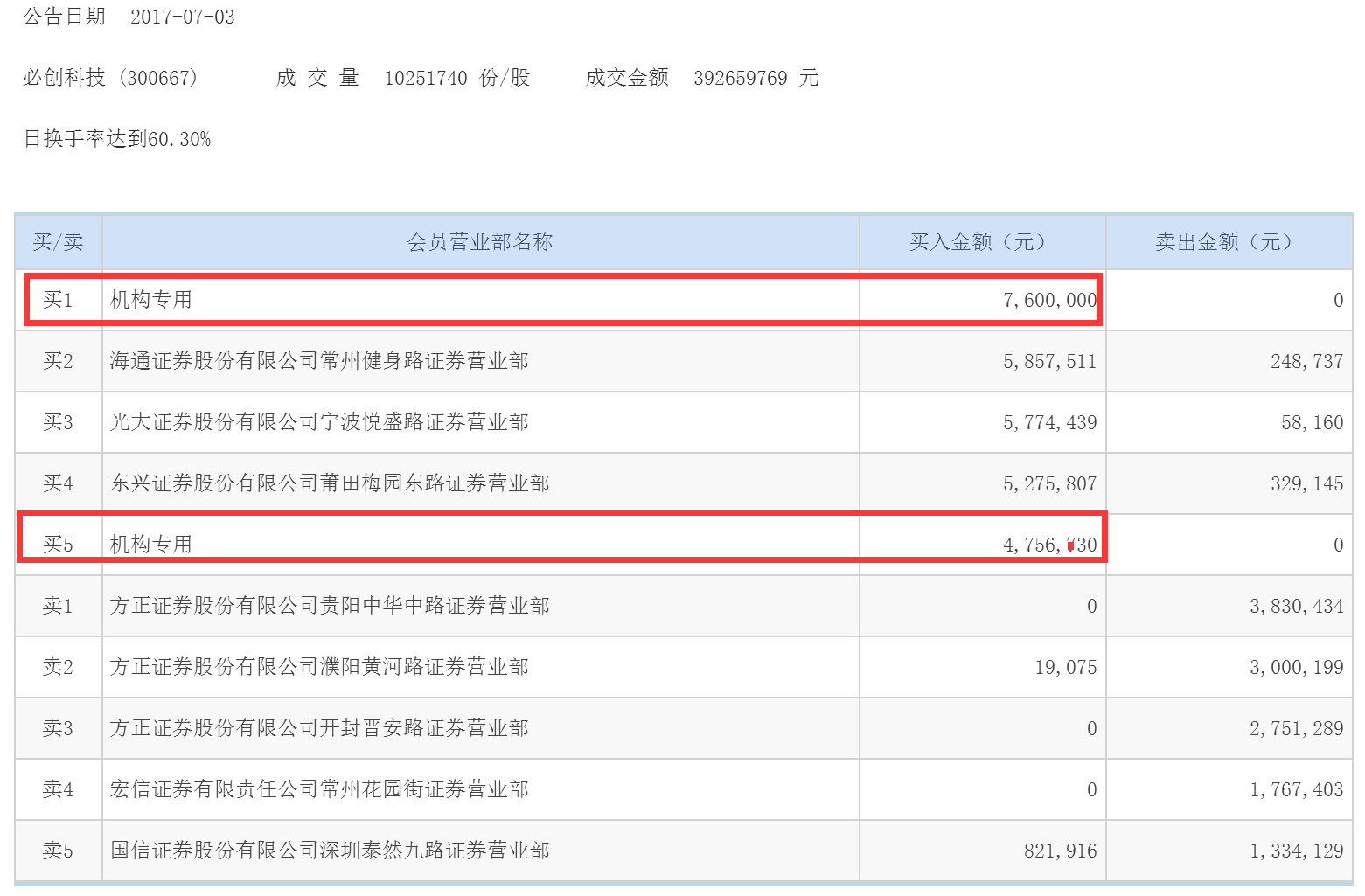Click the sell amount 3,000,199
This screenshot has width=1365, height=896.
point(1296,668)
